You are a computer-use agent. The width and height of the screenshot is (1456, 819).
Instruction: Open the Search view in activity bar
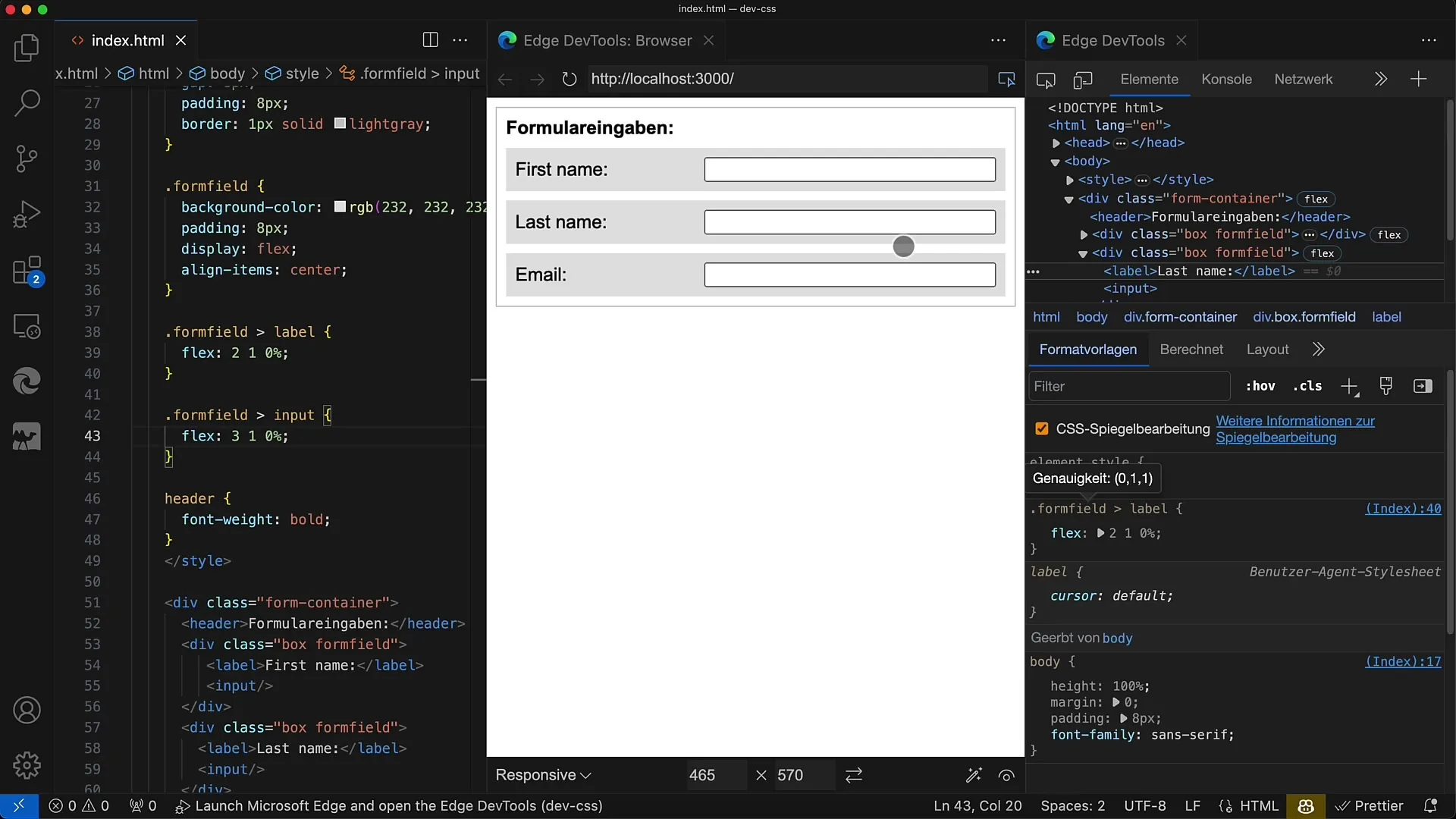pos(27,103)
